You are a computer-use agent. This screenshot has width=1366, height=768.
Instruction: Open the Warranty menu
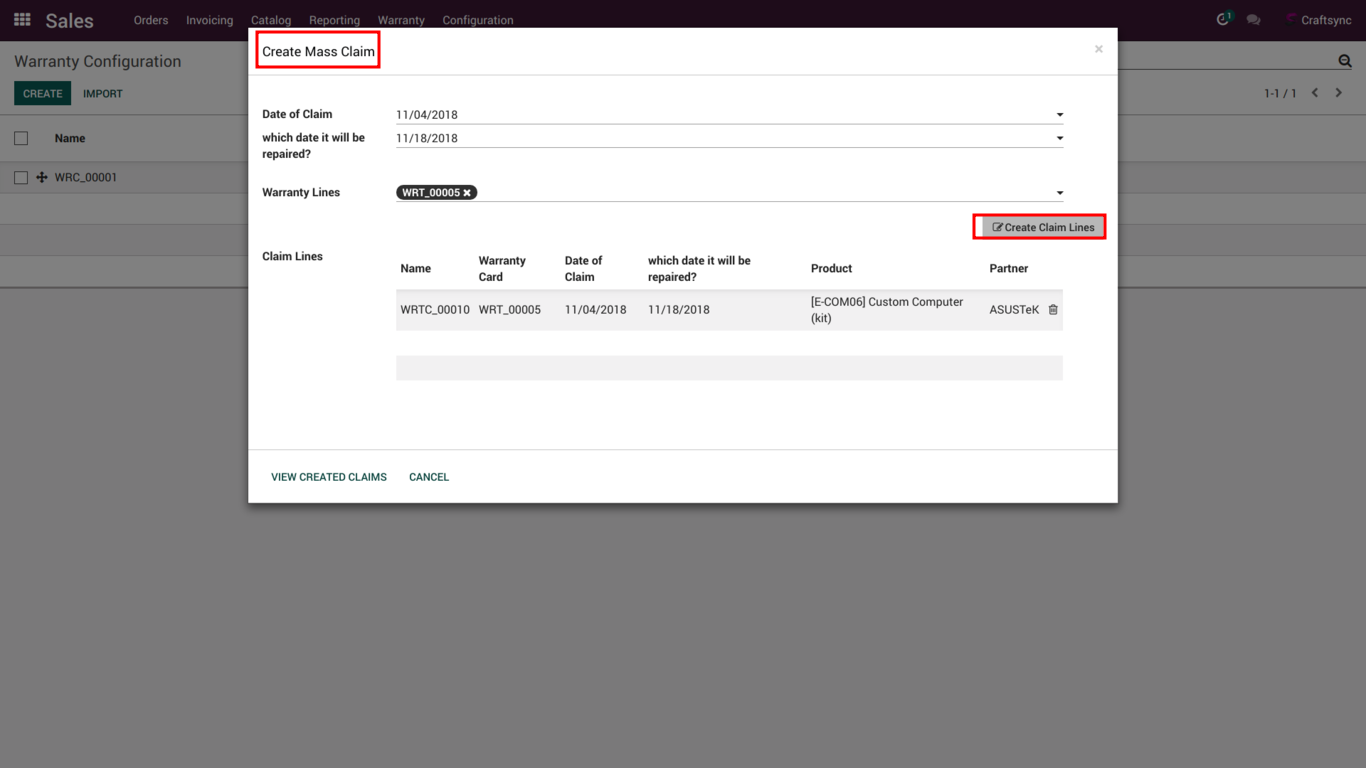coord(401,20)
